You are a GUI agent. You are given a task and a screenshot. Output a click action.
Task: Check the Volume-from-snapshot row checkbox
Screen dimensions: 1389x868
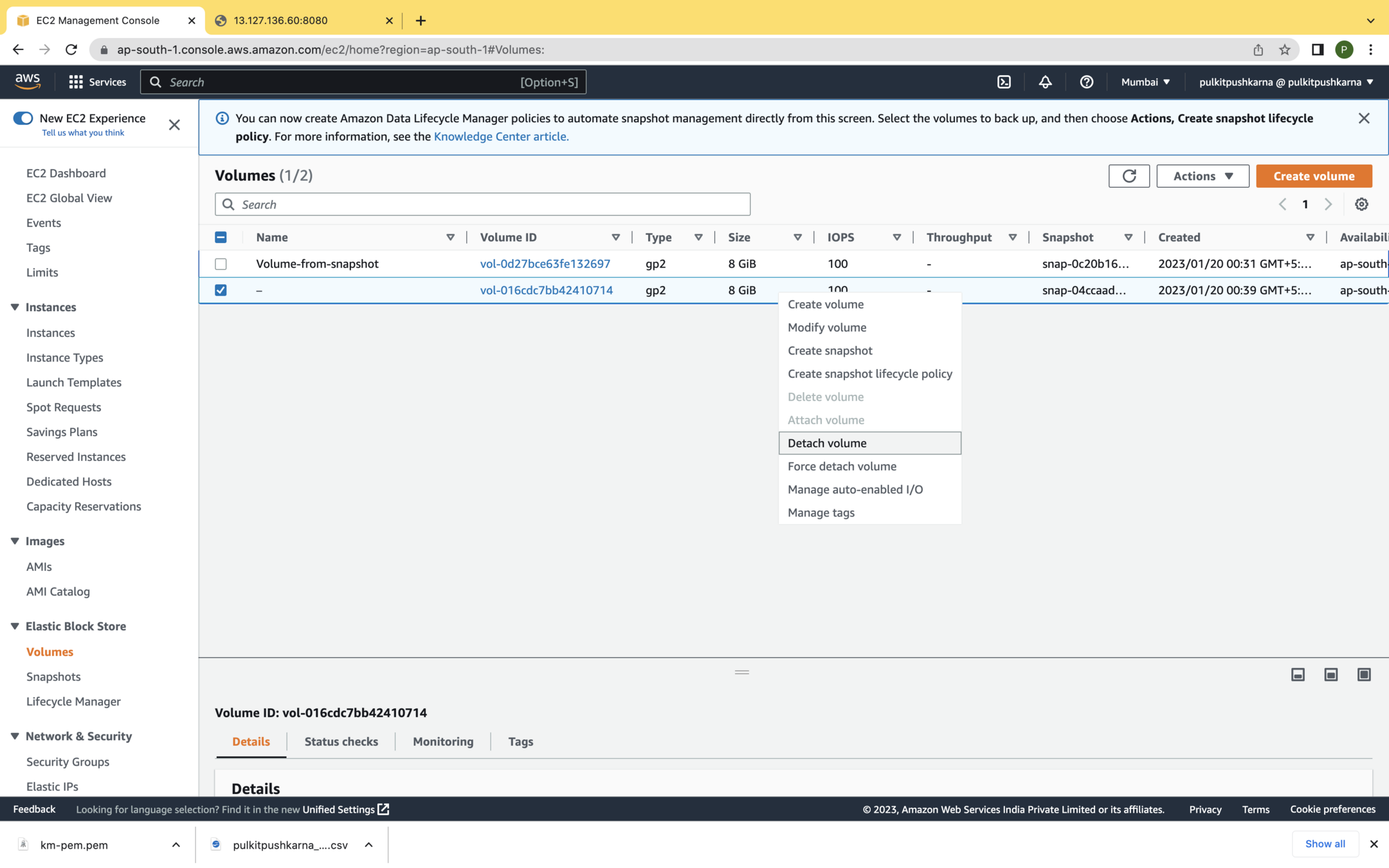(221, 264)
